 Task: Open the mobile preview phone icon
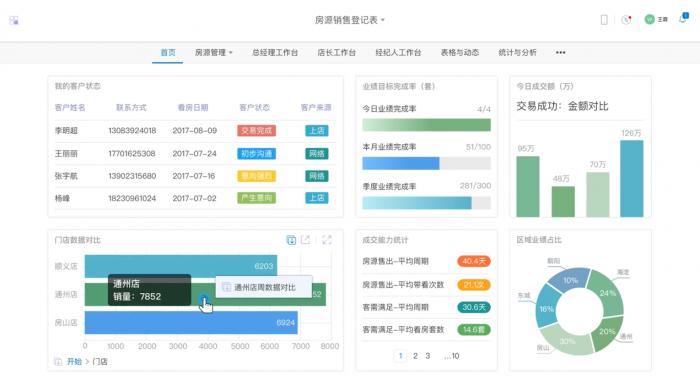pos(604,20)
